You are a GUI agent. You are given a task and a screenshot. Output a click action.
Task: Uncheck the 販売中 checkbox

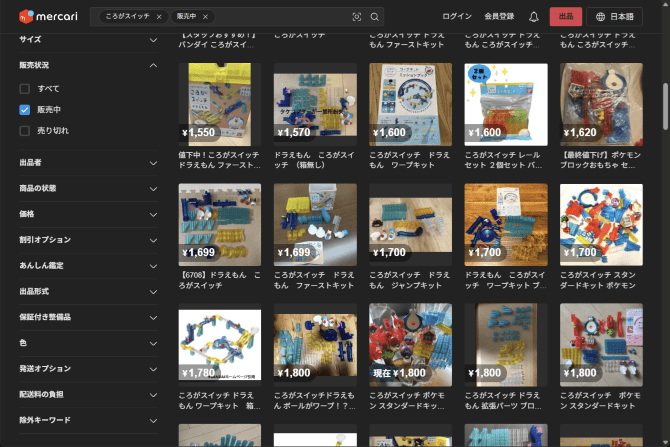[24, 110]
